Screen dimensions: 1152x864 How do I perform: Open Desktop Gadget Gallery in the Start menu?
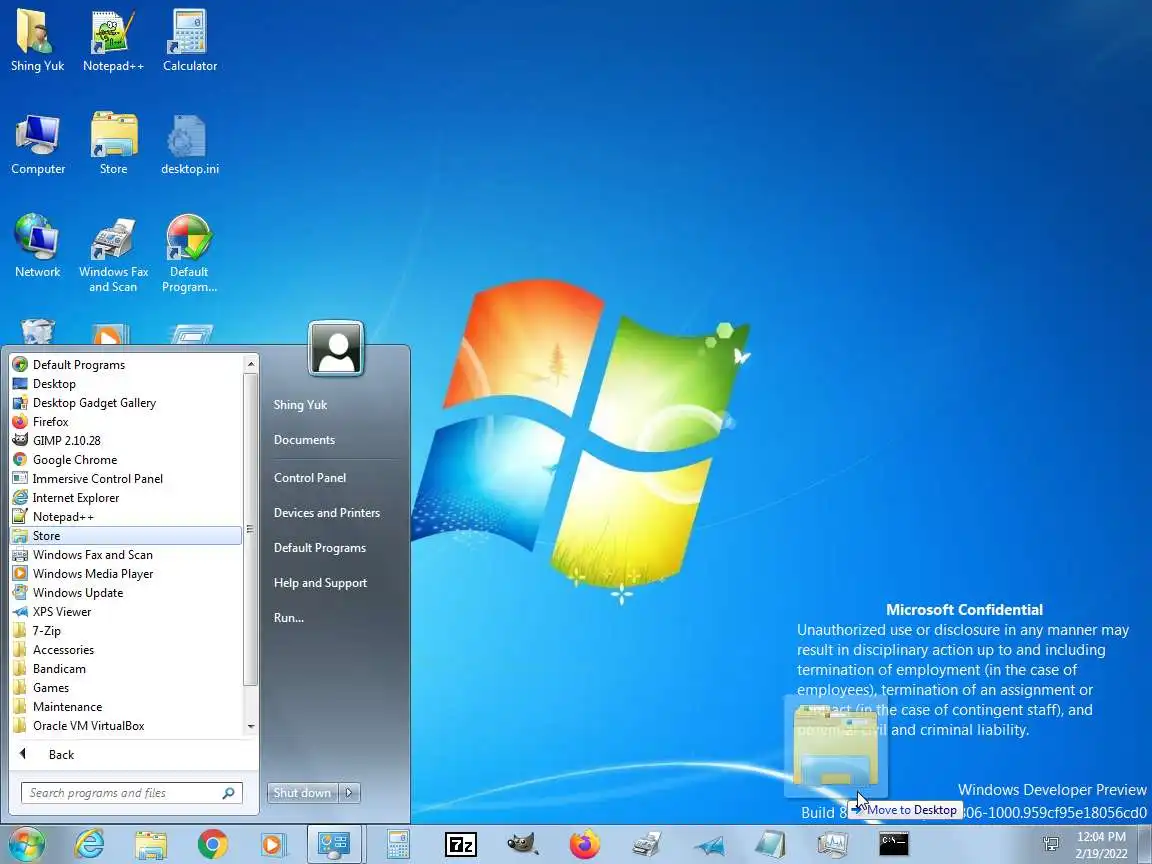coord(126,403)
